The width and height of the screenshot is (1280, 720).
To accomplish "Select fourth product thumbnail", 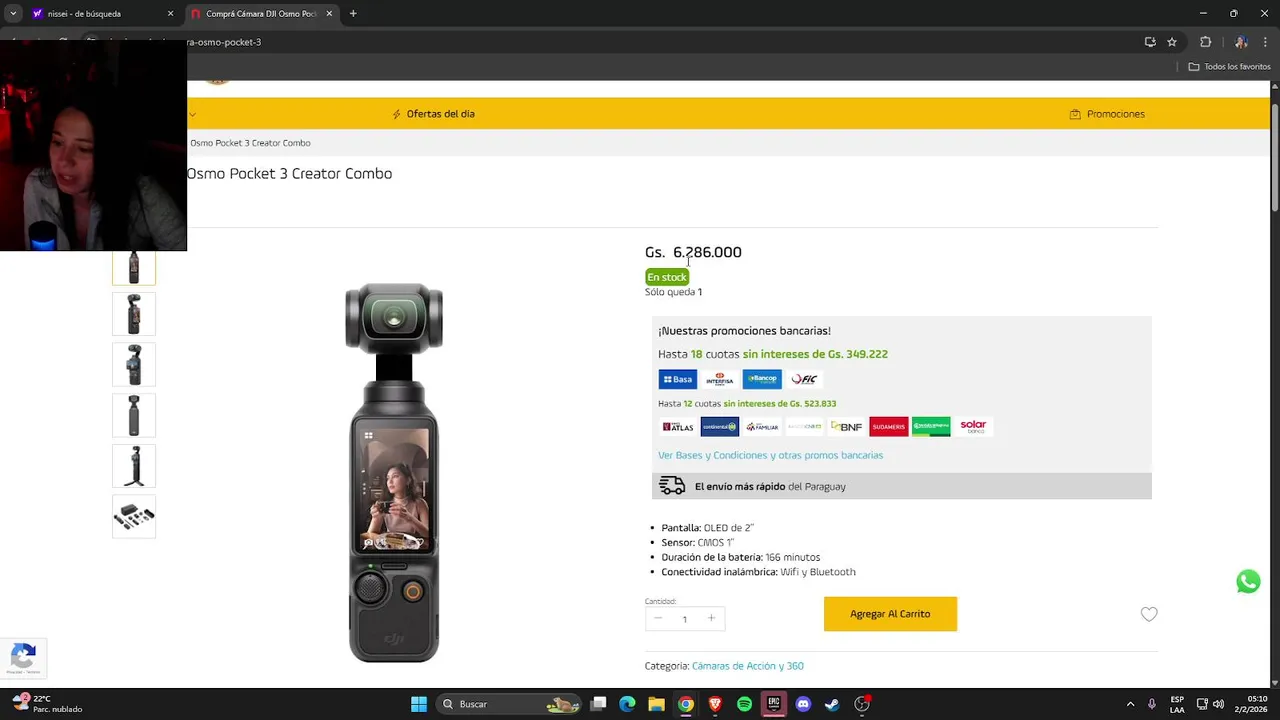I will tap(134, 415).
